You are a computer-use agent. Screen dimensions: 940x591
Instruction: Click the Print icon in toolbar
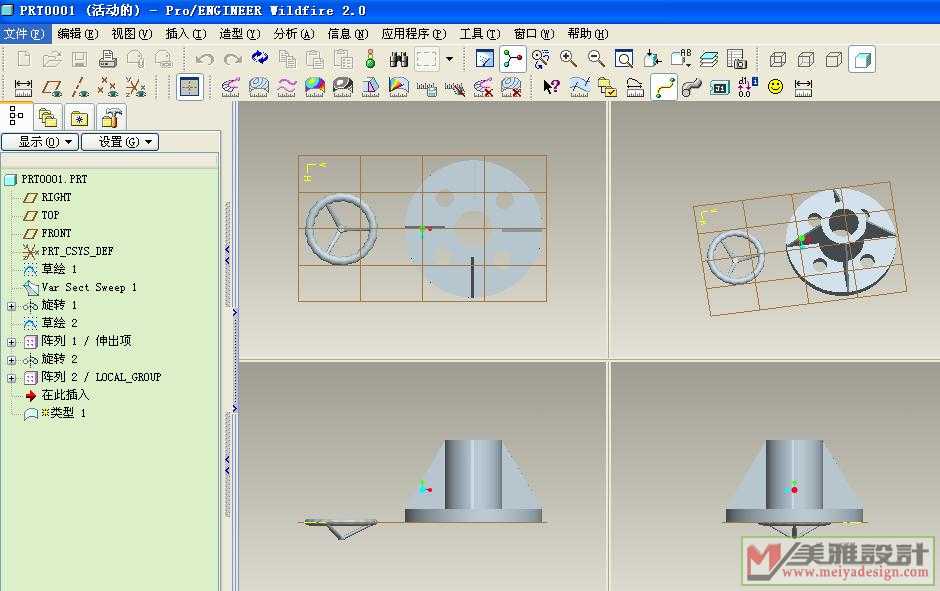(x=107, y=60)
